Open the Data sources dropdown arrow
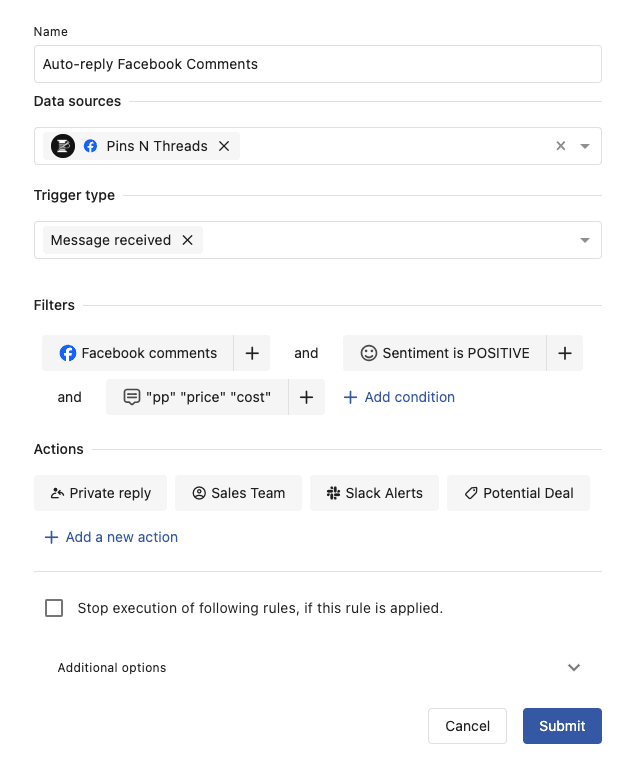Viewport: 635px width, 780px height. coord(585,146)
